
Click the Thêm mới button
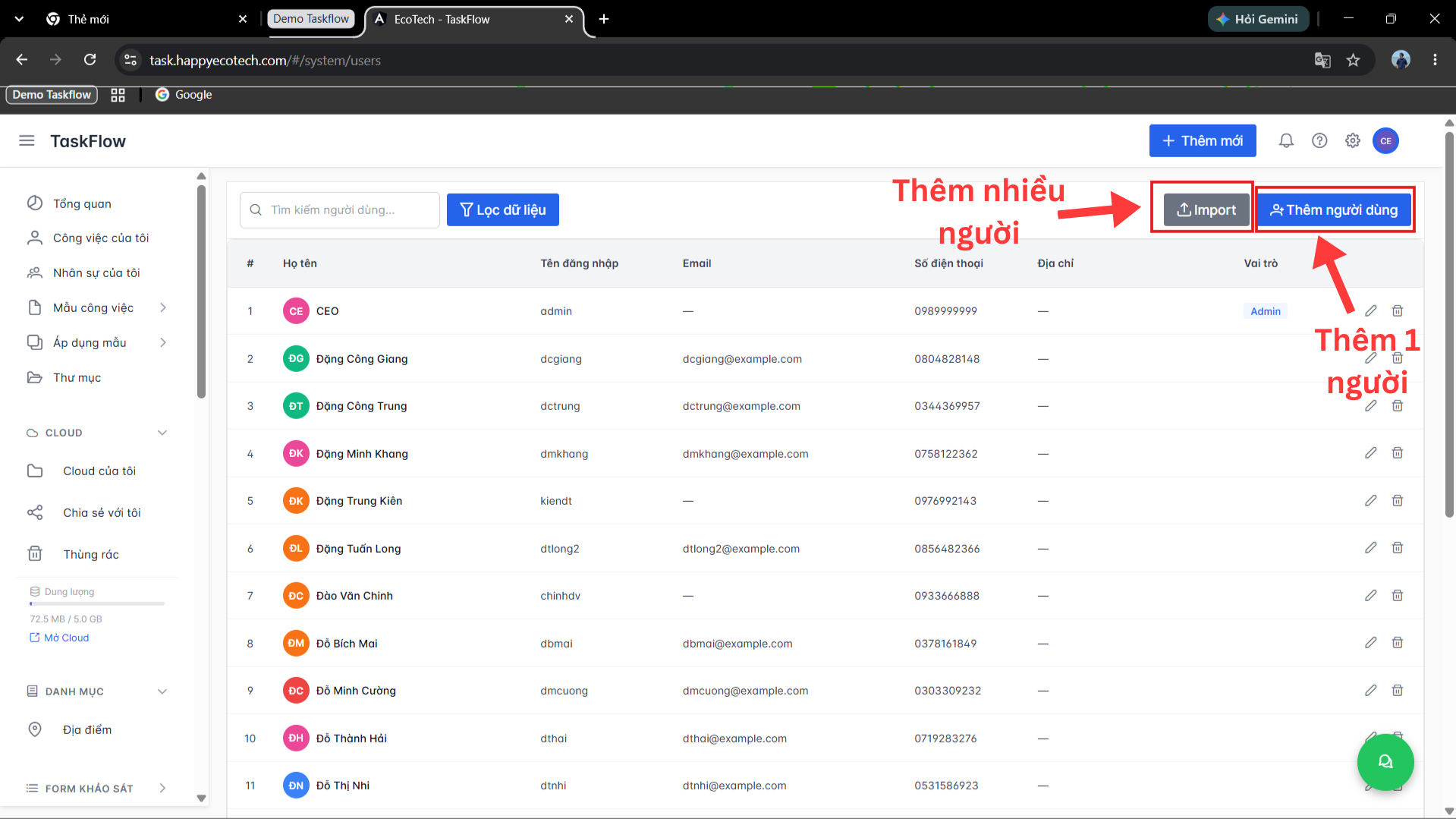click(1203, 141)
